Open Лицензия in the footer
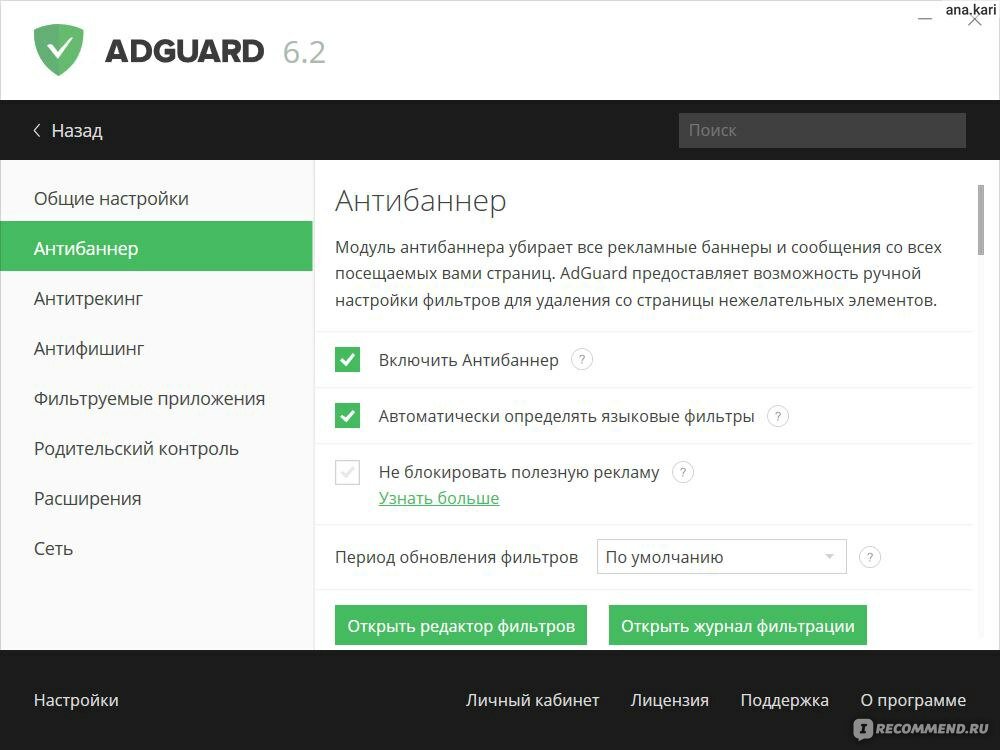 pos(670,700)
